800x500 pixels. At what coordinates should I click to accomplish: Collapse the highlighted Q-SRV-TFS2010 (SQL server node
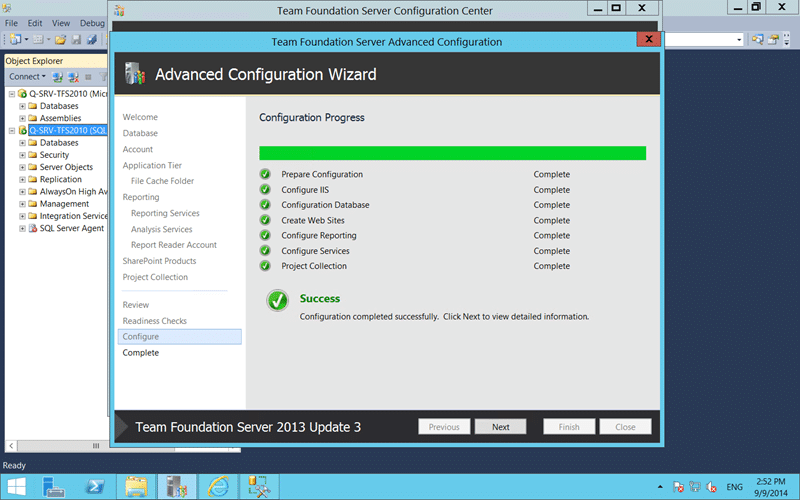point(12,130)
